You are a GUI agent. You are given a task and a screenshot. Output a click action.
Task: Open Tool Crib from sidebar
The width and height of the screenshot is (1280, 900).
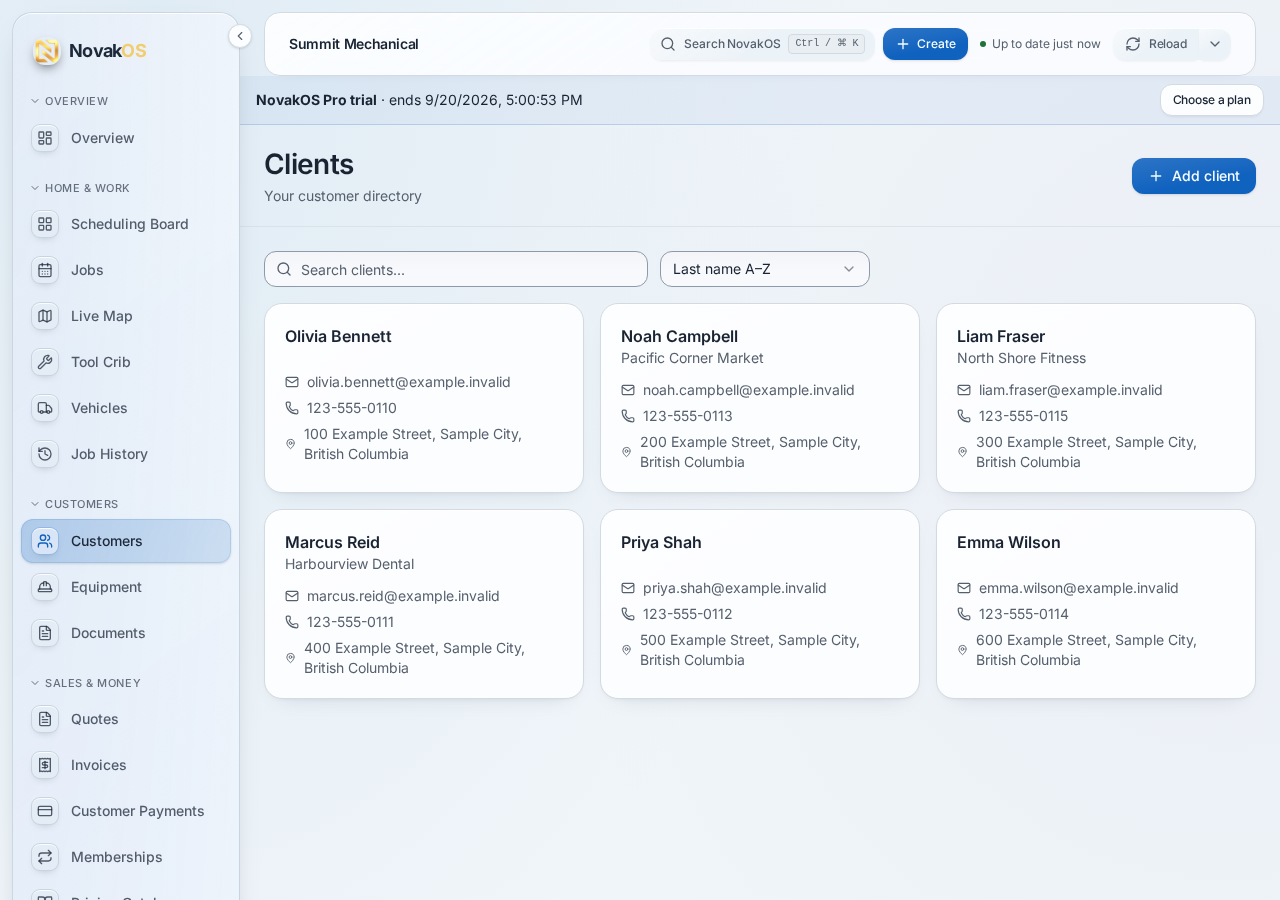[126, 362]
